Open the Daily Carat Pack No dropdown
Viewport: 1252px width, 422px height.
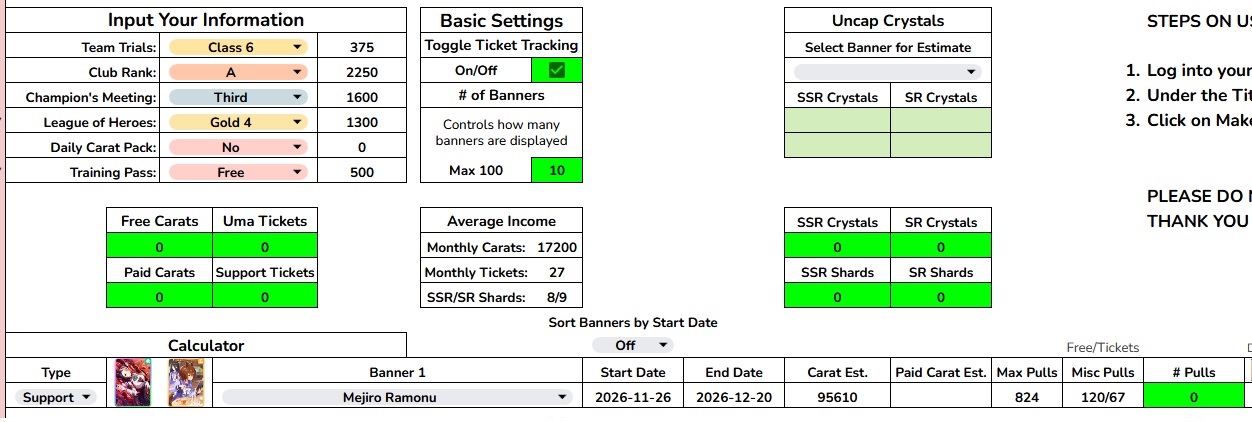(238, 147)
